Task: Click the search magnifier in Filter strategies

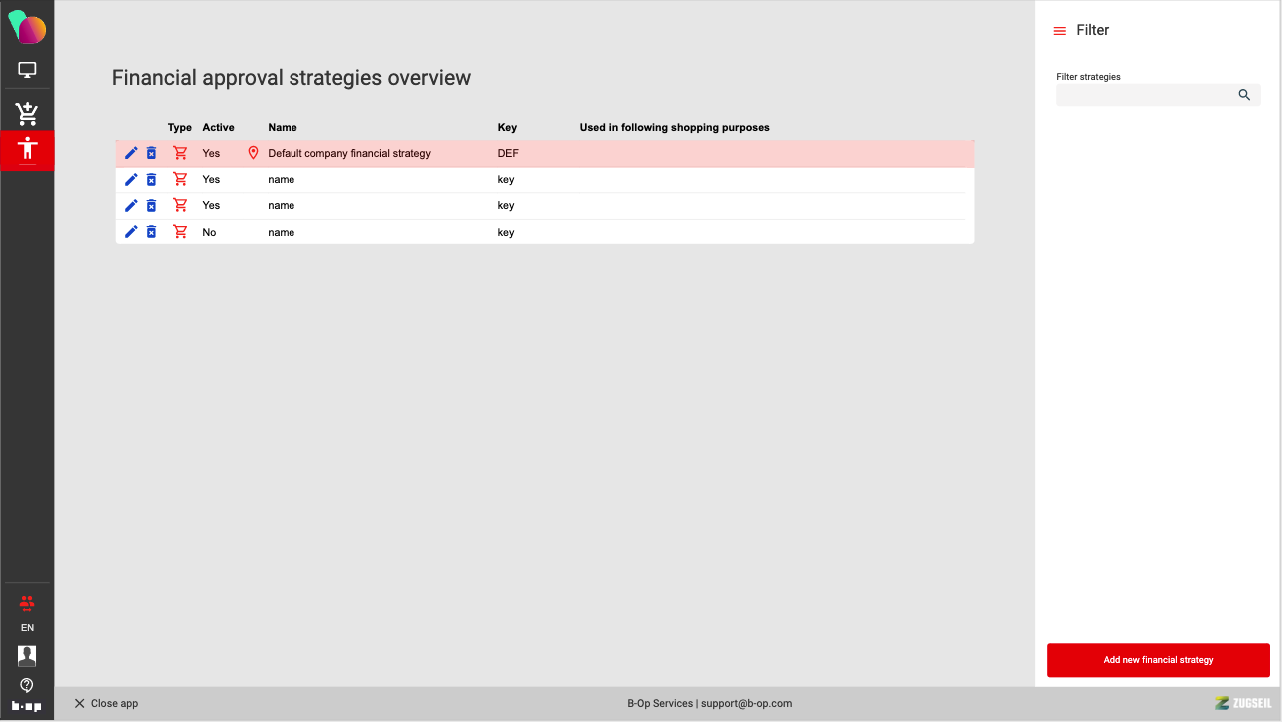Action: coord(1244,95)
